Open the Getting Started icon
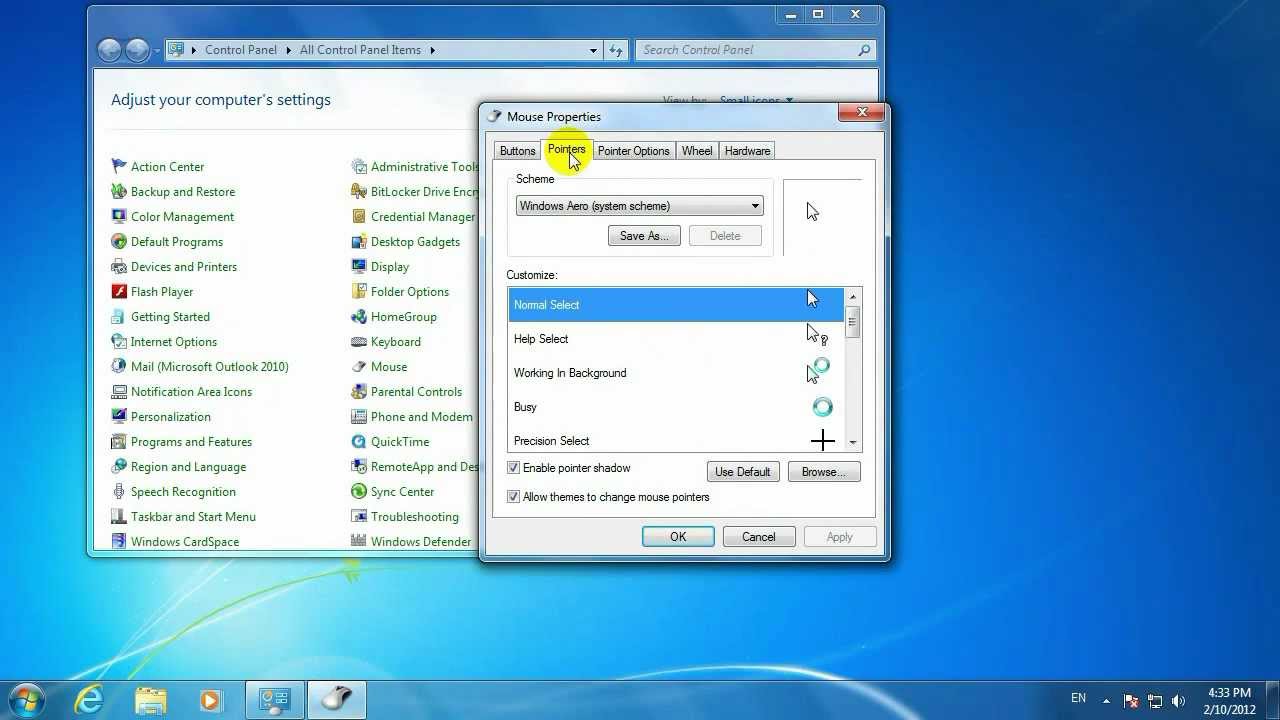The image size is (1280, 720). click(x=119, y=317)
